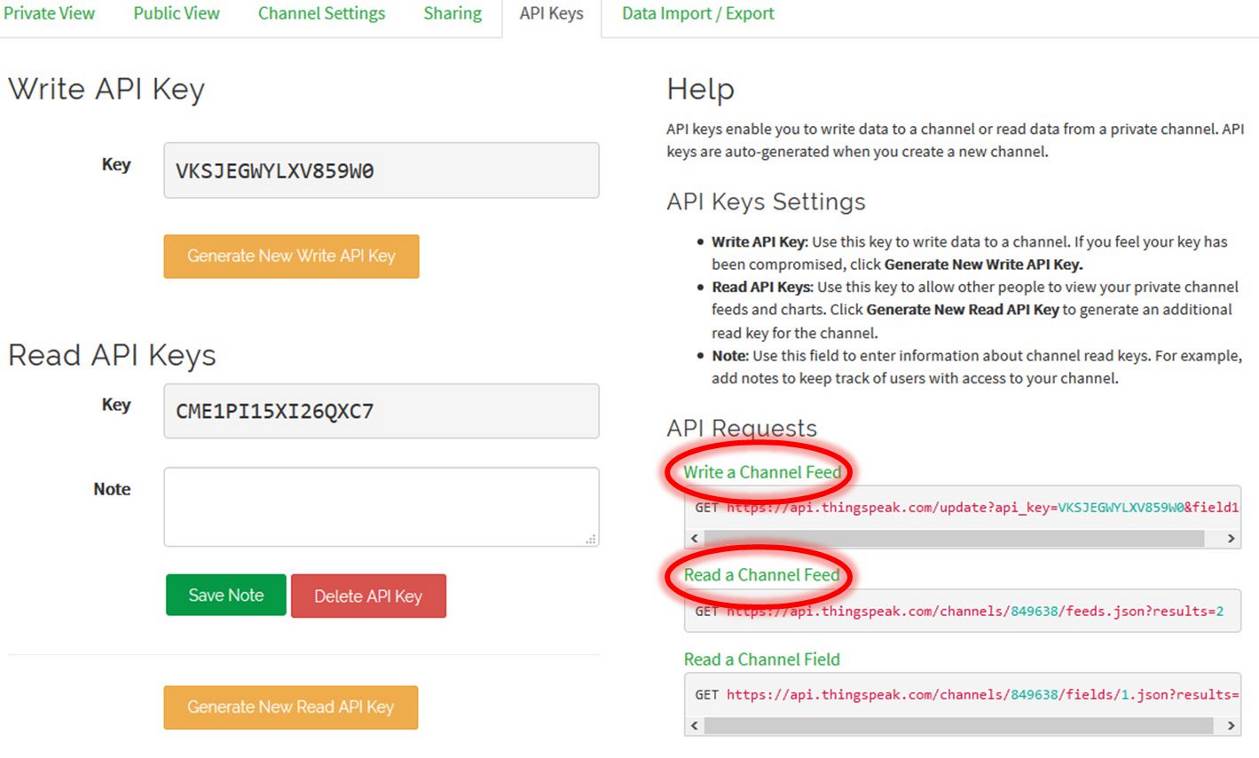Click right scroll arrow under Read Channel Field URL

1231,725
